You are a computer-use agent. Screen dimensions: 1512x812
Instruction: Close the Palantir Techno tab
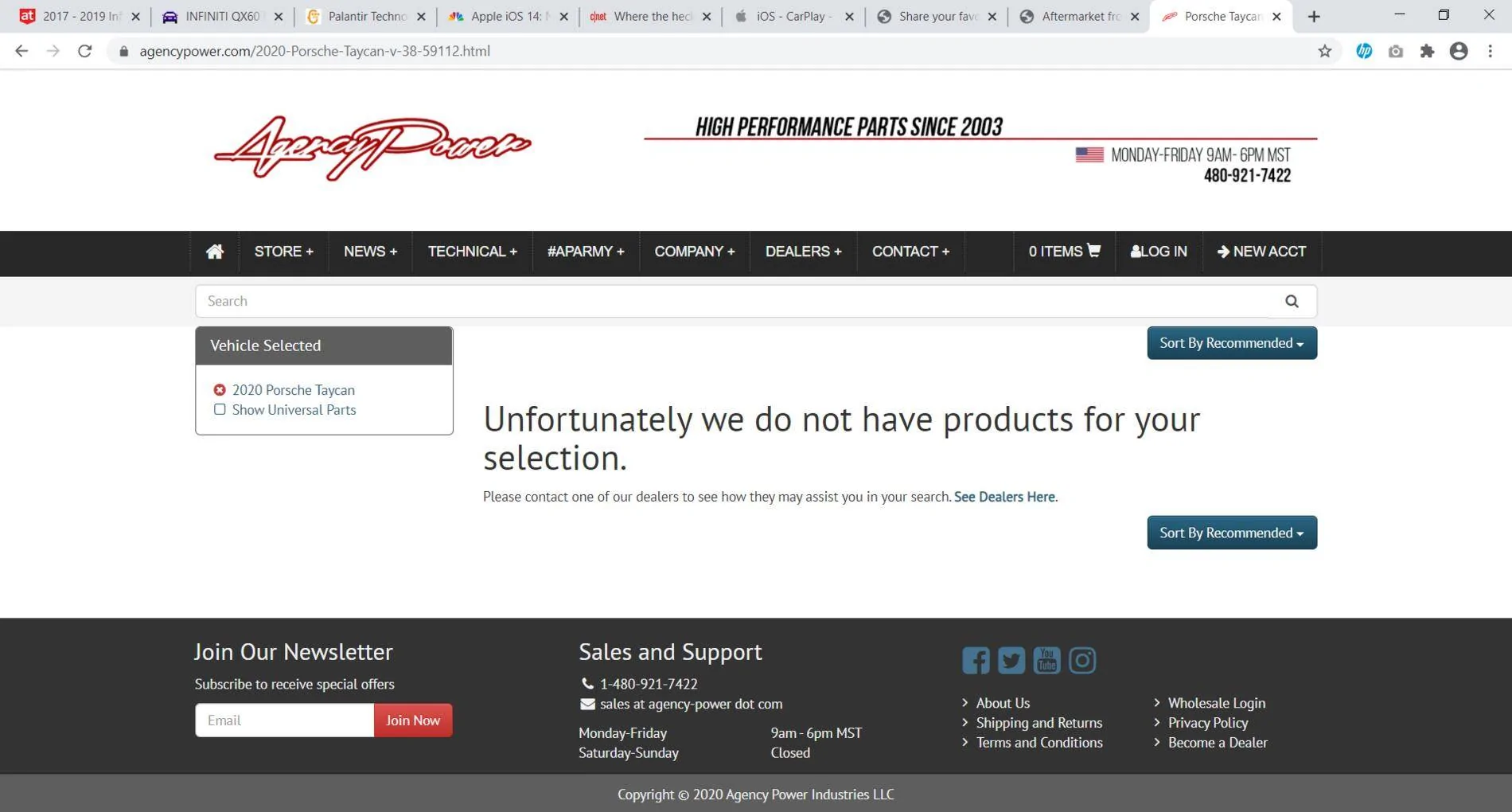click(421, 16)
